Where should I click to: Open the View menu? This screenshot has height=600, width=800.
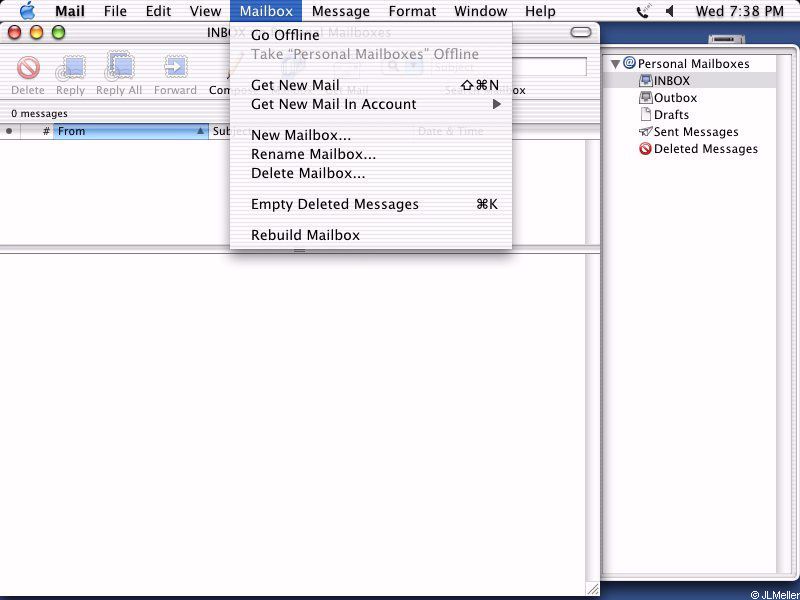tap(205, 11)
